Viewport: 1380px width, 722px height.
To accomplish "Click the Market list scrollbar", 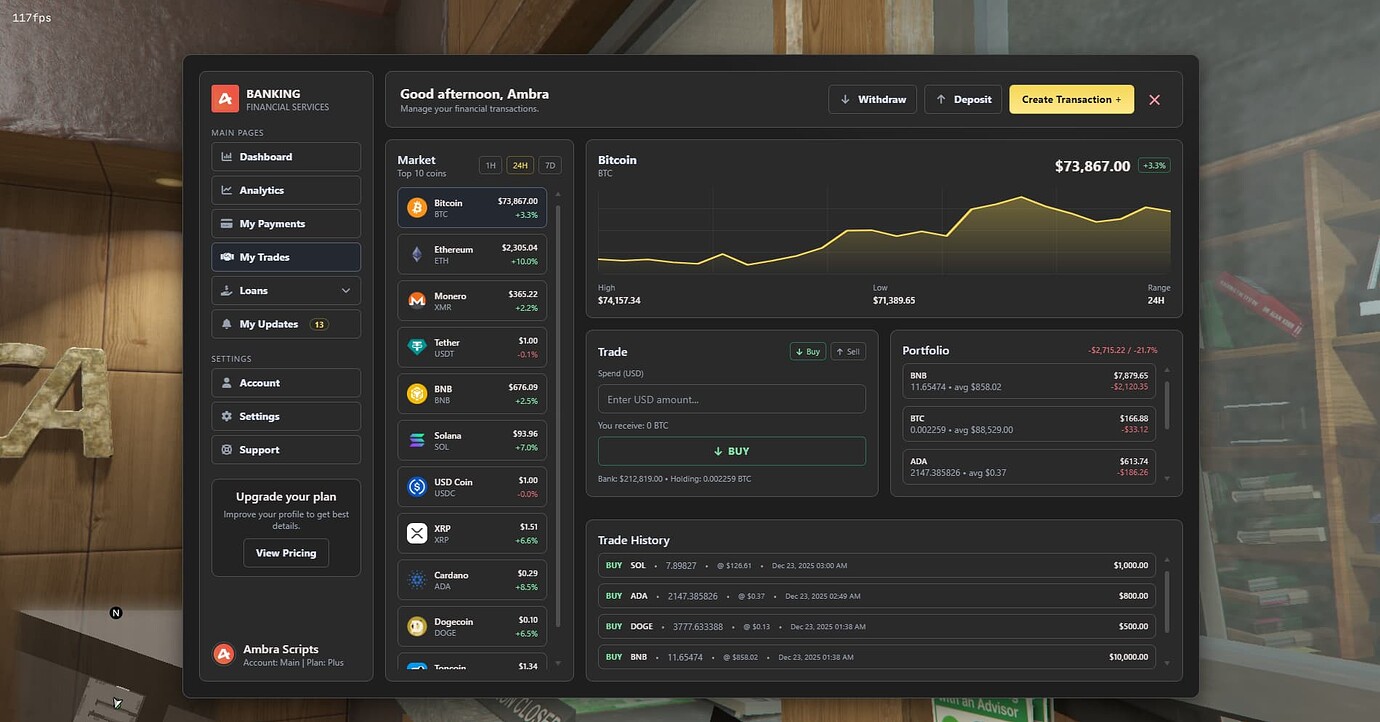I will (x=558, y=416).
